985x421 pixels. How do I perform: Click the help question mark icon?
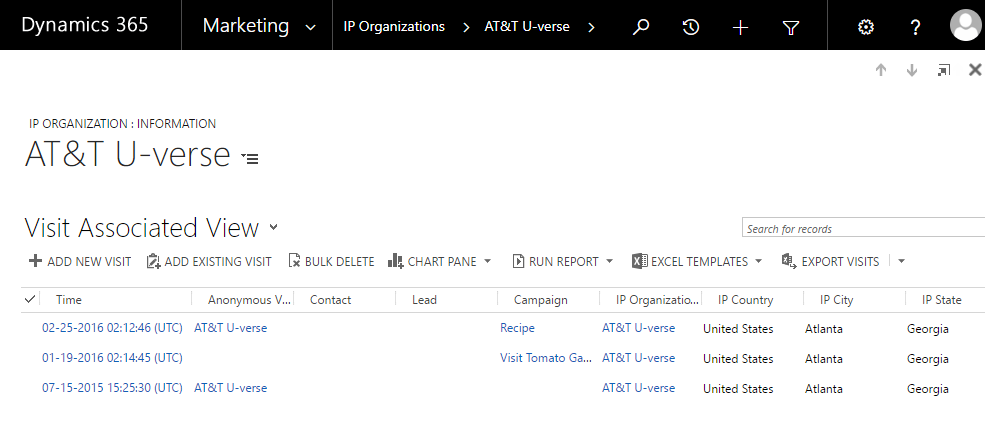pos(915,27)
